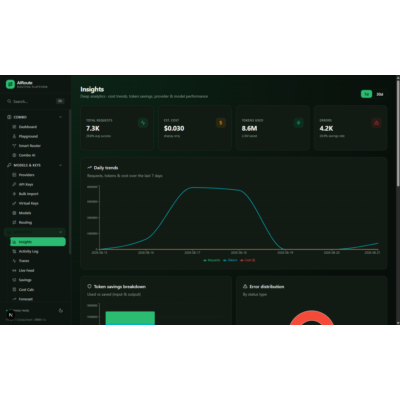The image size is (400, 400).
Task: Click the Insights page title
Action: click(x=92, y=89)
